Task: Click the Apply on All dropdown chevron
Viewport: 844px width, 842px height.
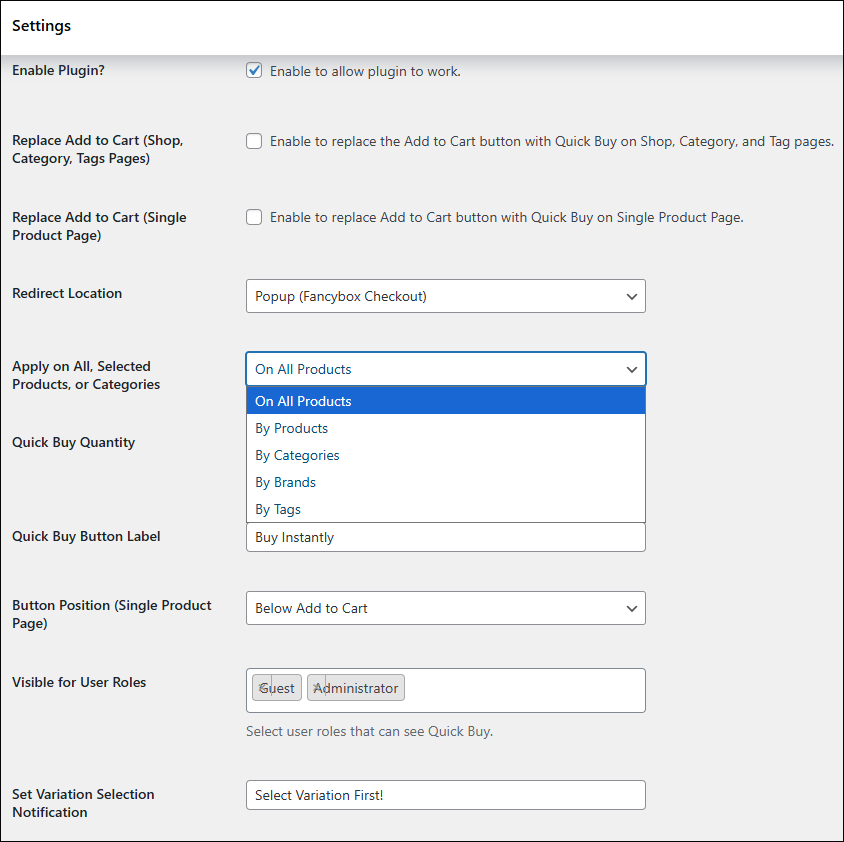Action: (631, 369)
